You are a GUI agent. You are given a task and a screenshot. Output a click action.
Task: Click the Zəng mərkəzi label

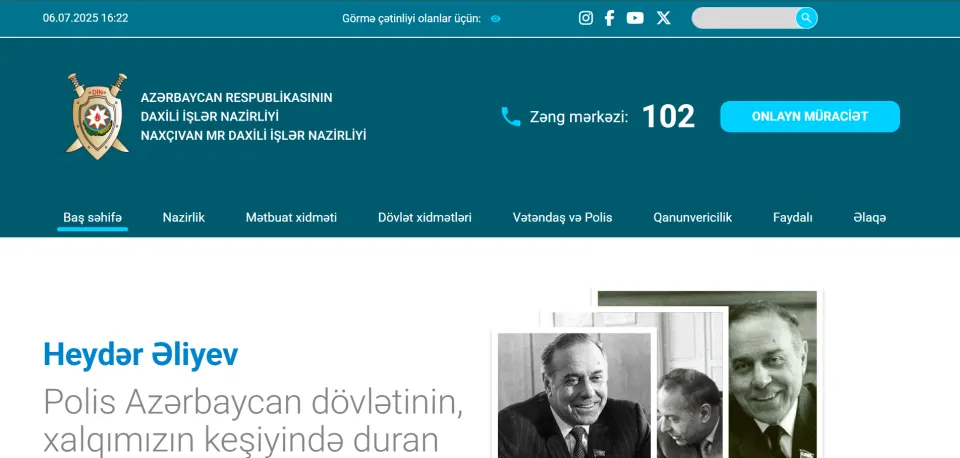pos(579,117)
